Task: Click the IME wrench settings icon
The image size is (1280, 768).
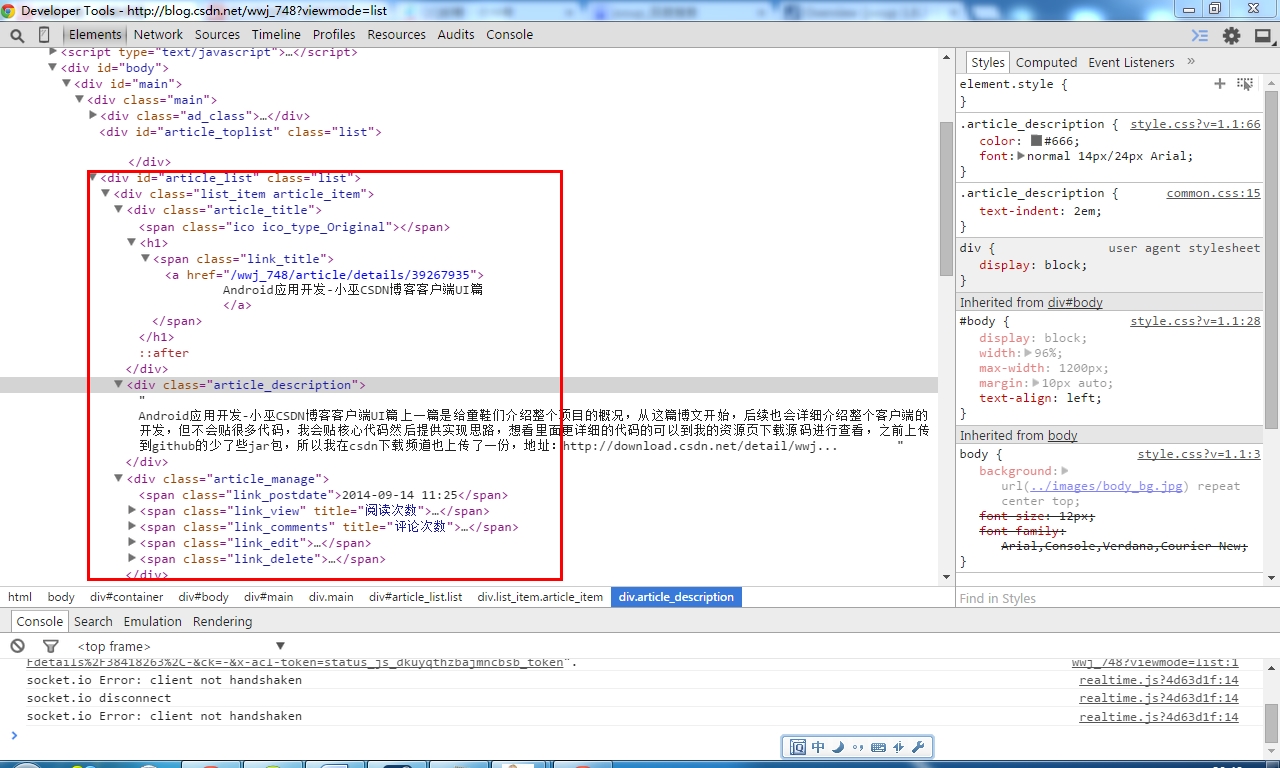Action: 918,747
